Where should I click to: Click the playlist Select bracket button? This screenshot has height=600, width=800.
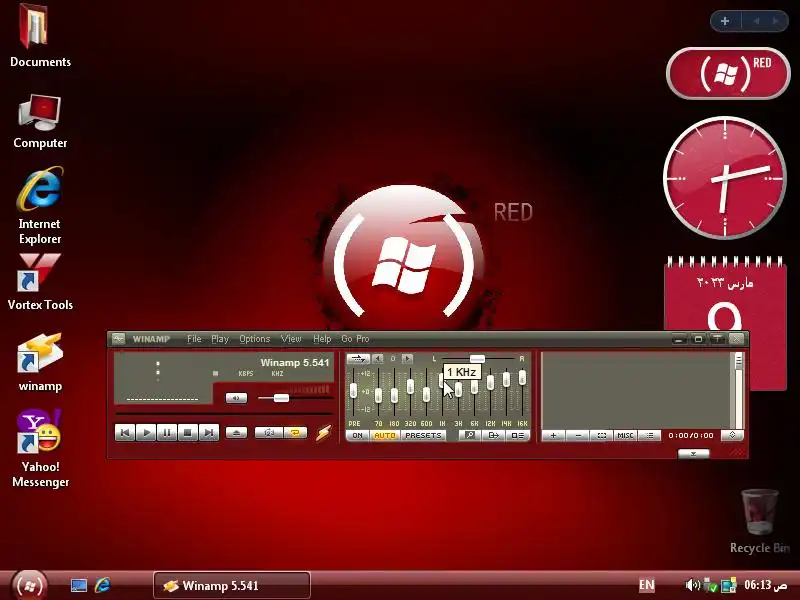[602, 436]
